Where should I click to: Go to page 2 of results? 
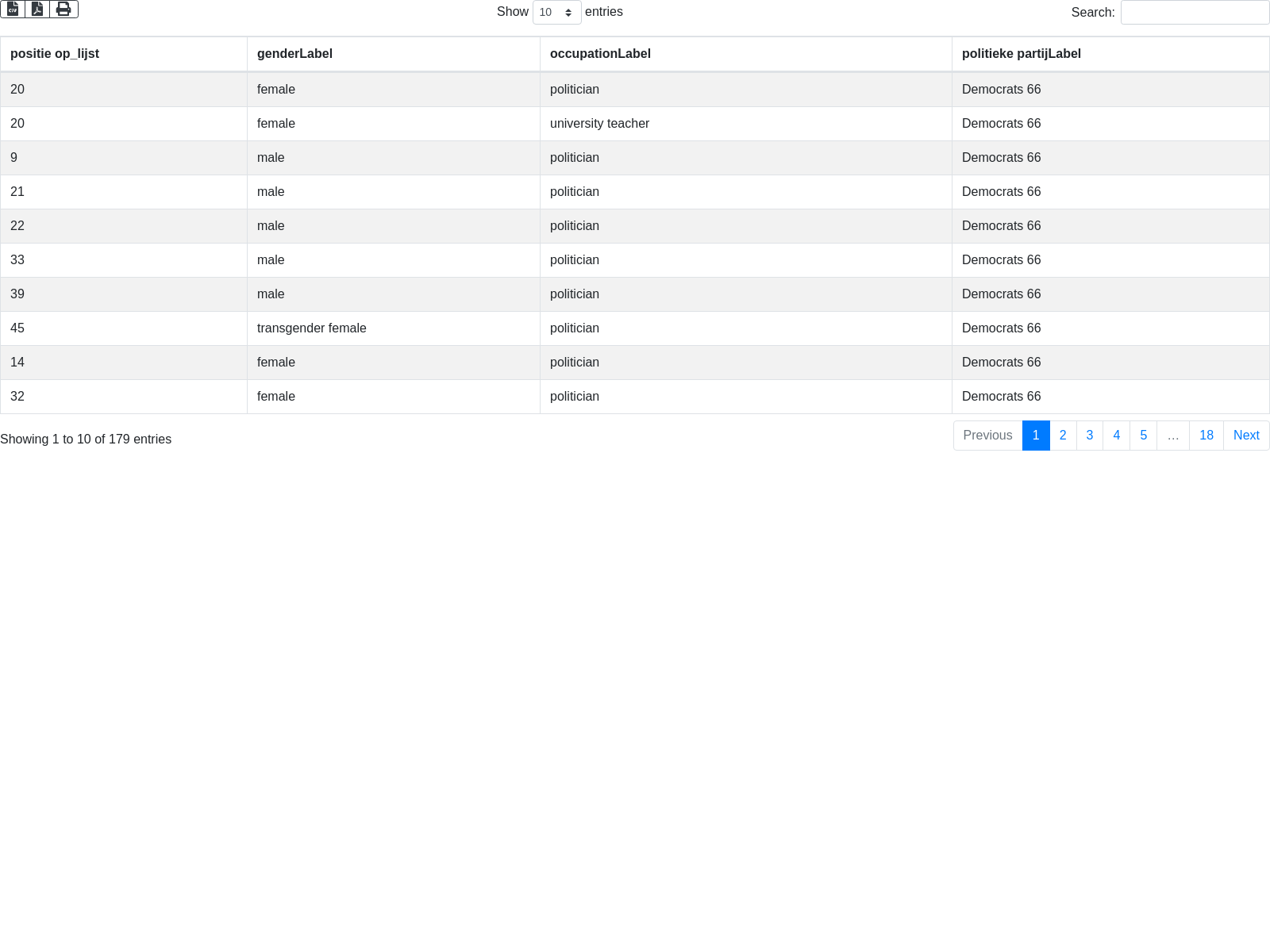click(1063, 436)
